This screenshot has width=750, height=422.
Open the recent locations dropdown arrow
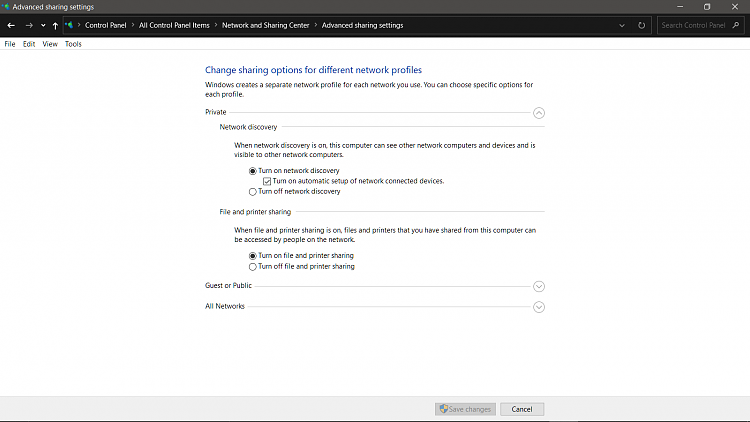pyautogui.click(x=43, y=25)
